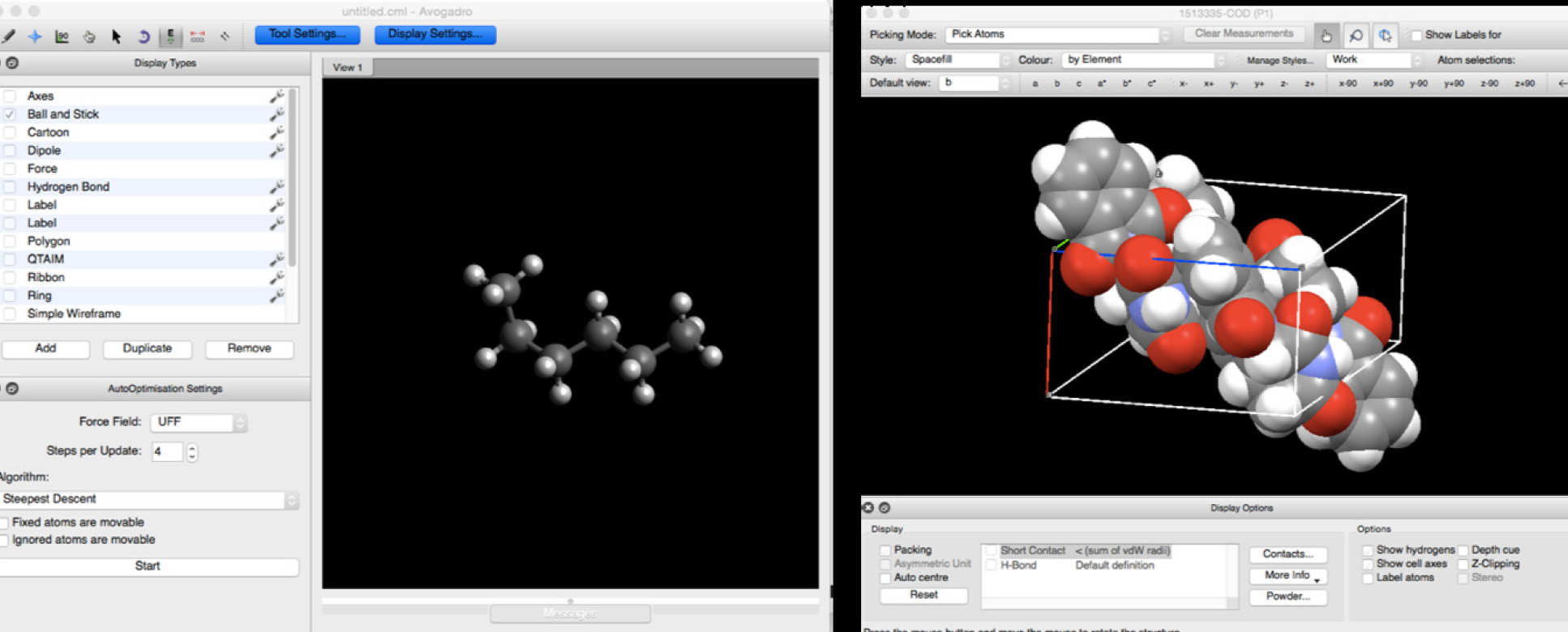Click the Tool Settings button
Viewport: 1568px width, 632px height.
pos(307,34)
